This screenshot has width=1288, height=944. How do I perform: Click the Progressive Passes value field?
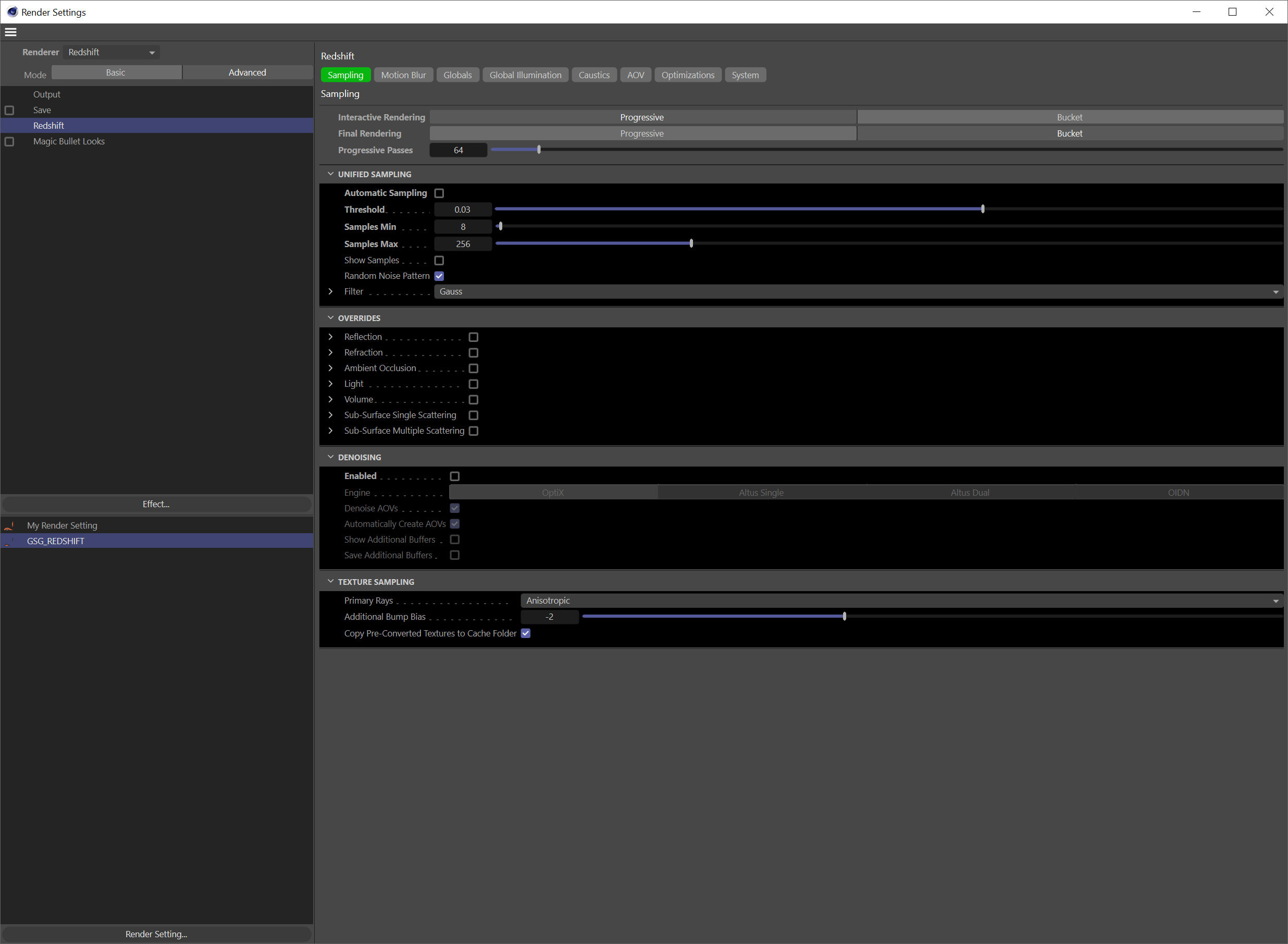point(458,150)
